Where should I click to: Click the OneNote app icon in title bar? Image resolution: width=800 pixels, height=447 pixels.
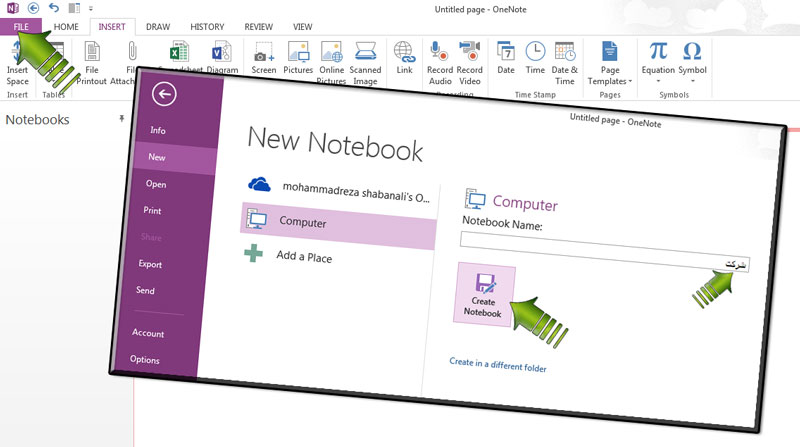[12, 8]
